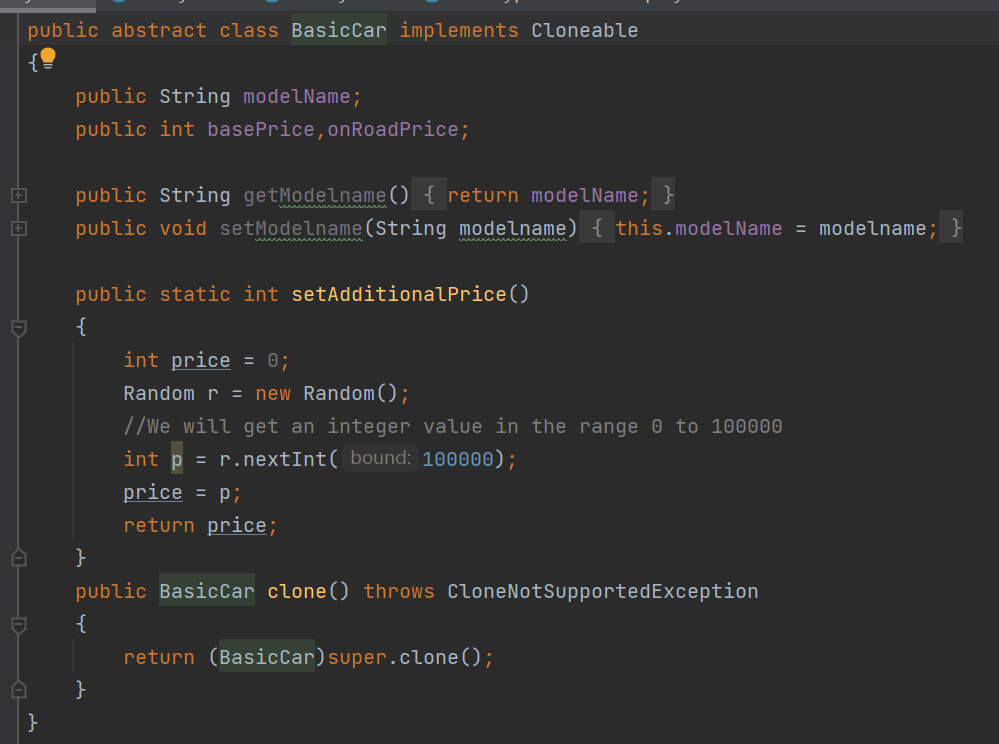This screenshot has width=999, height=744.
Task: Expand the folded getModelname method
Action: [x=18, y=195]
